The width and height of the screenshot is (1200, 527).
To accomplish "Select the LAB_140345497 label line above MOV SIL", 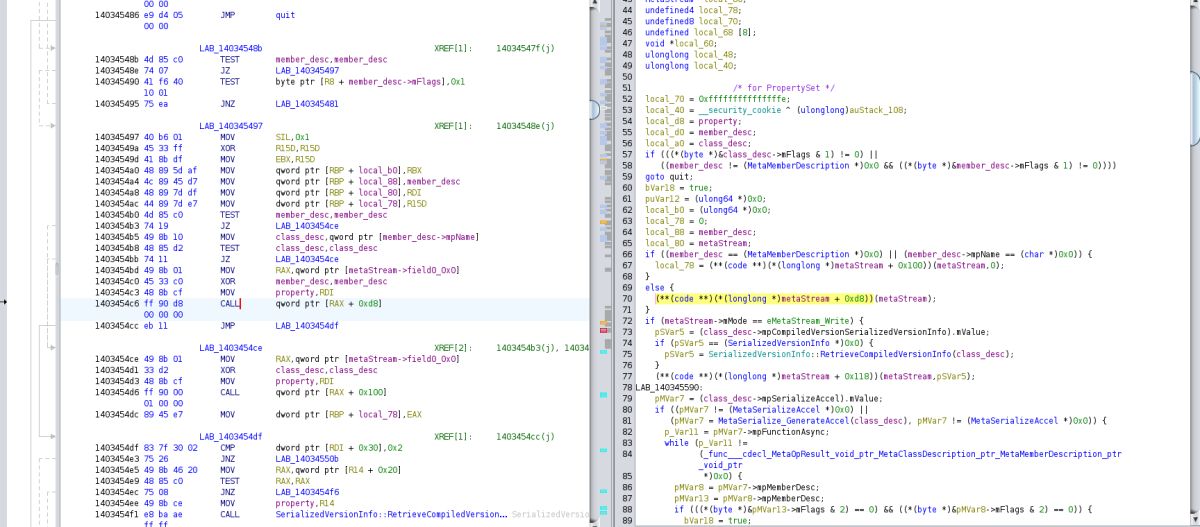I will click(x=231, y=126).
